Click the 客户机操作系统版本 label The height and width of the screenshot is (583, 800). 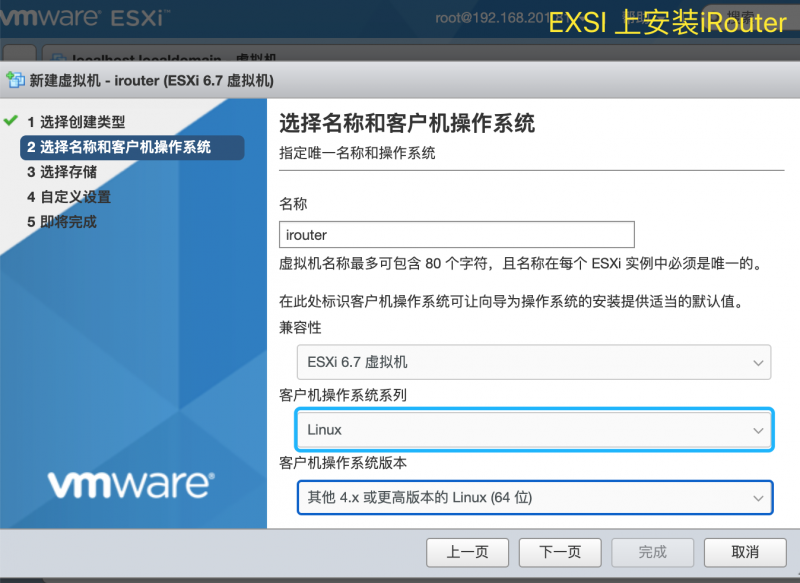(343, 463)
